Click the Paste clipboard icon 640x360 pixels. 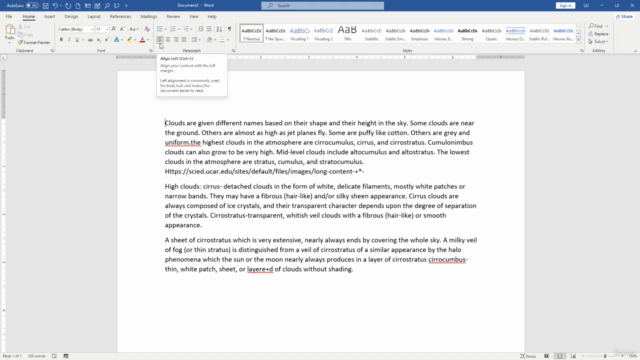pyautogui.click(x=10, y=30)
